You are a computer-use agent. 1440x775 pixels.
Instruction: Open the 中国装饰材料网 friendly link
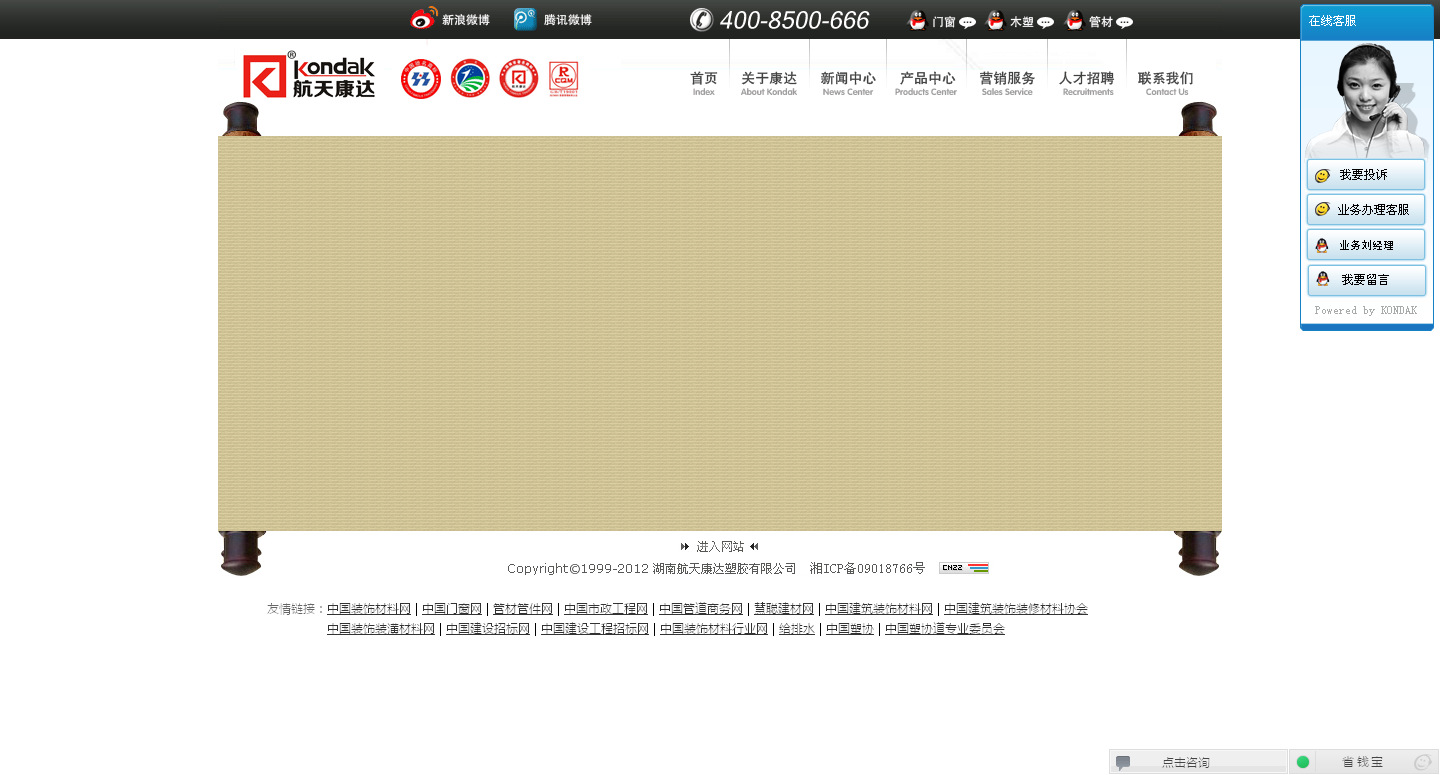point(369,609)
